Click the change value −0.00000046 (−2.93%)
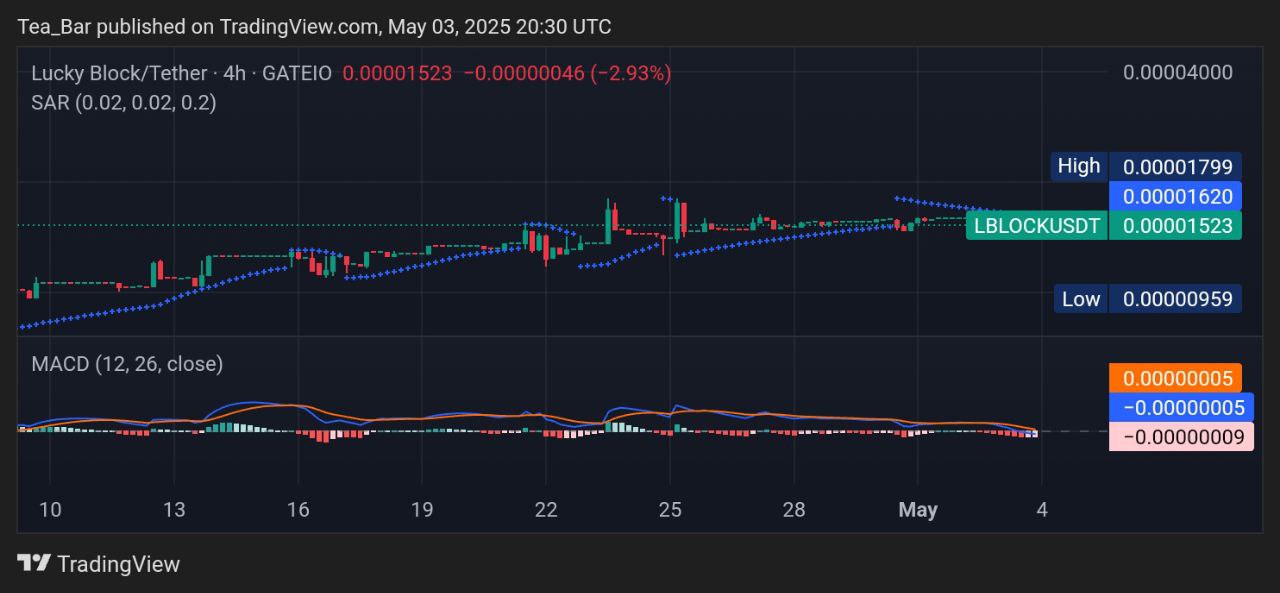The image size is (1280, 593). (567, 73)
